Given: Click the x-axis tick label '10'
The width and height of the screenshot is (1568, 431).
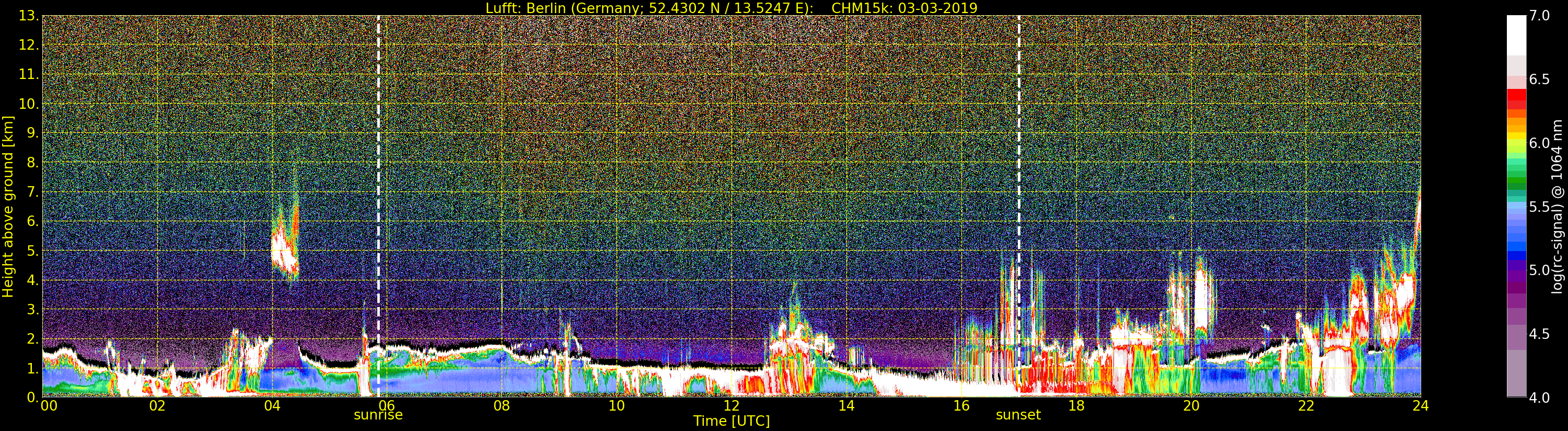Looking at the screenshot, I should pyautogui.click(x=617, y=405).
